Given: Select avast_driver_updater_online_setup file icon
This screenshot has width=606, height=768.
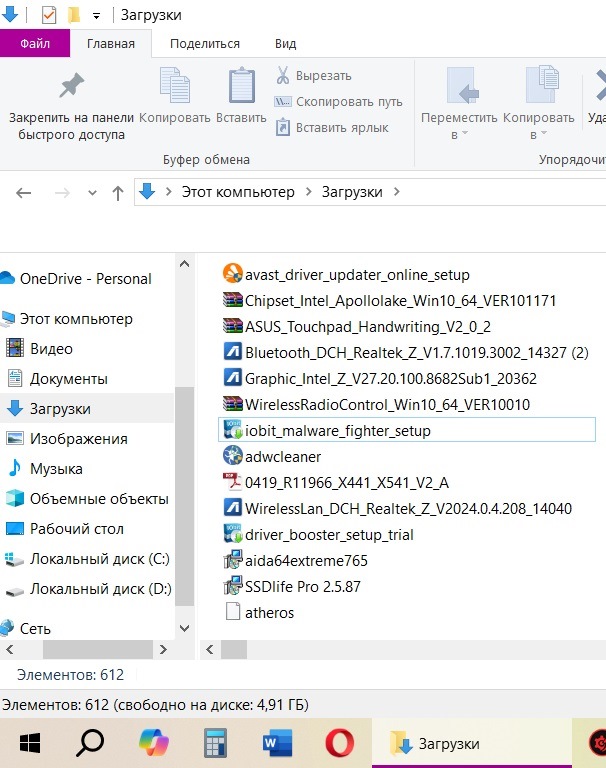Looking at the screenshot, I should tap(233, 274).
